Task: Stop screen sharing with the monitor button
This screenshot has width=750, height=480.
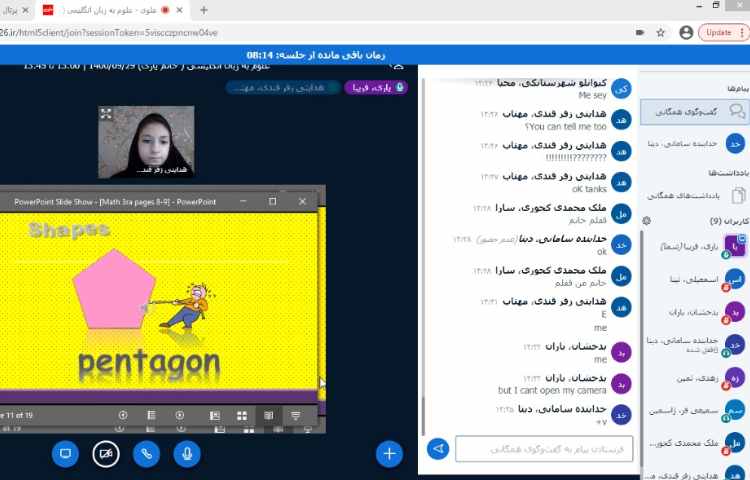Action: point(66,453)
